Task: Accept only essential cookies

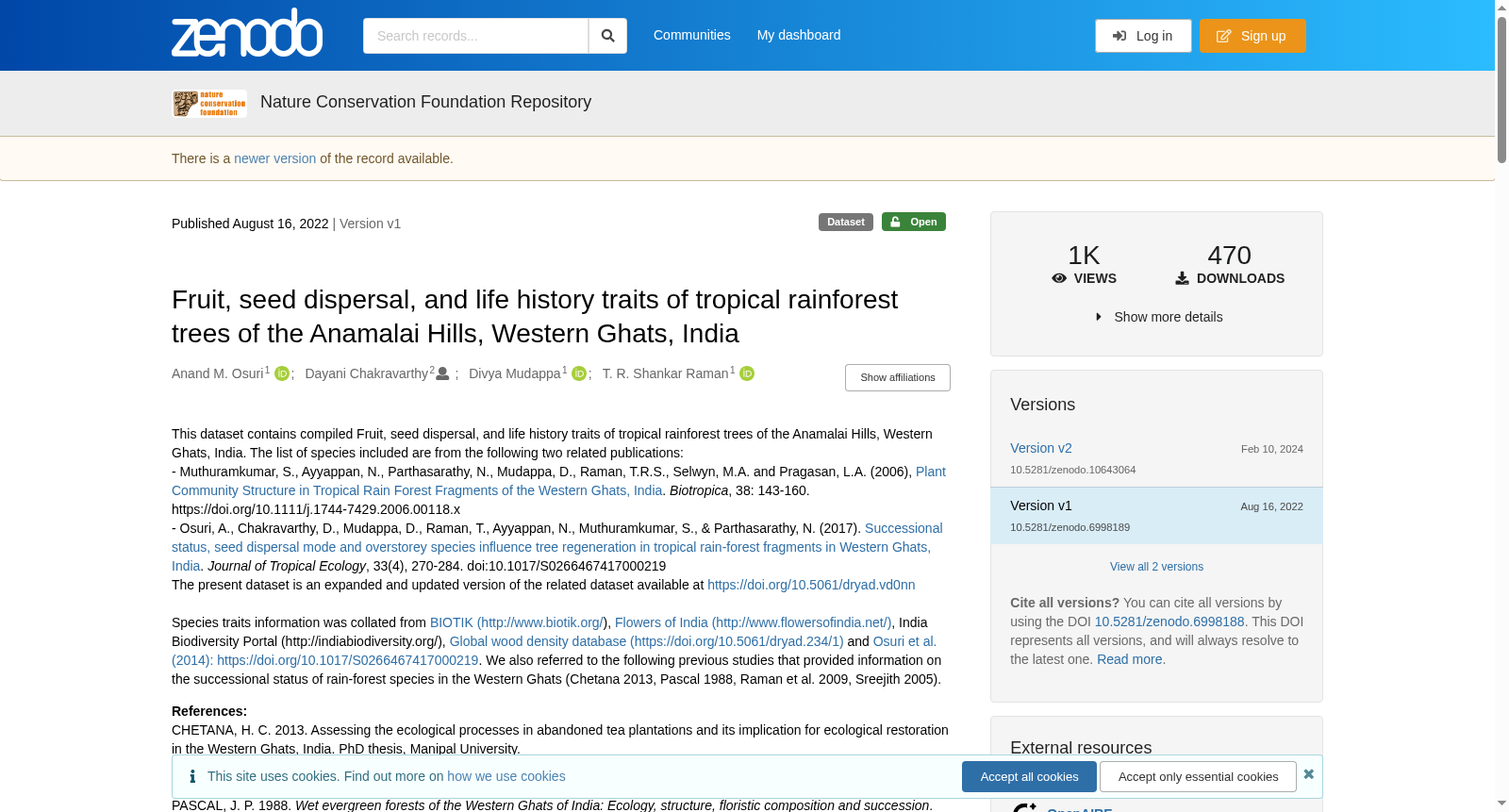Action: pos(1198,776)
